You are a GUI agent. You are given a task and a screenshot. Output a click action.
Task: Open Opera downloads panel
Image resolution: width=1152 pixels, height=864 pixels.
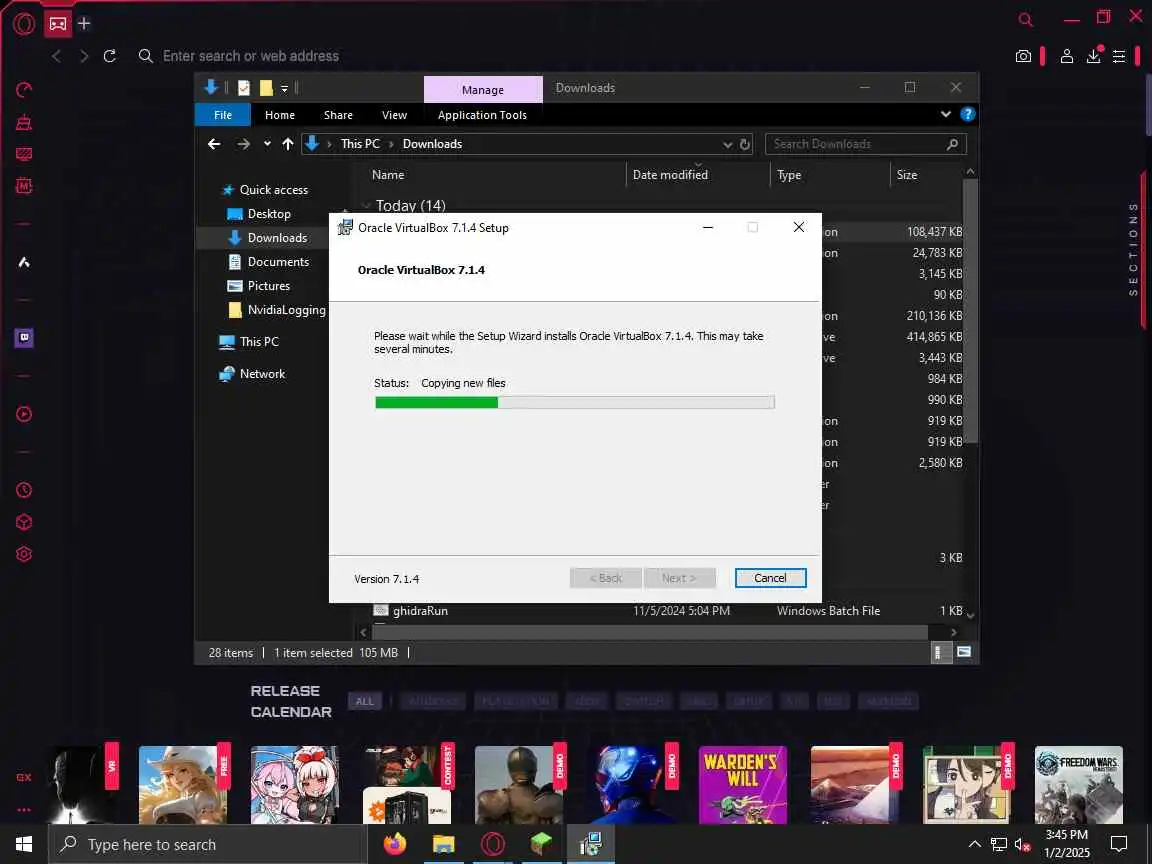coord(1094,56)
